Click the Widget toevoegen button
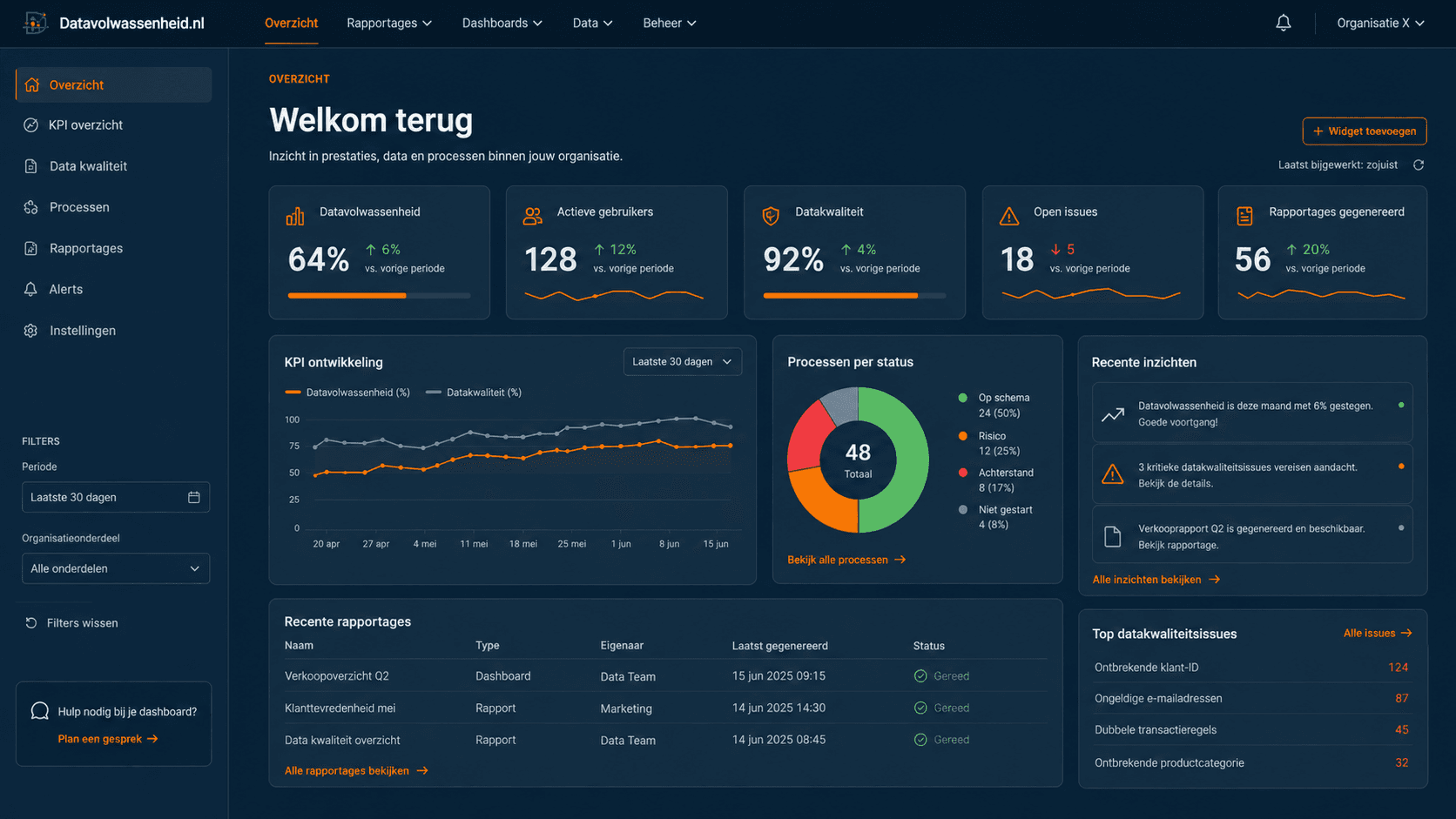 [1365, 131]
